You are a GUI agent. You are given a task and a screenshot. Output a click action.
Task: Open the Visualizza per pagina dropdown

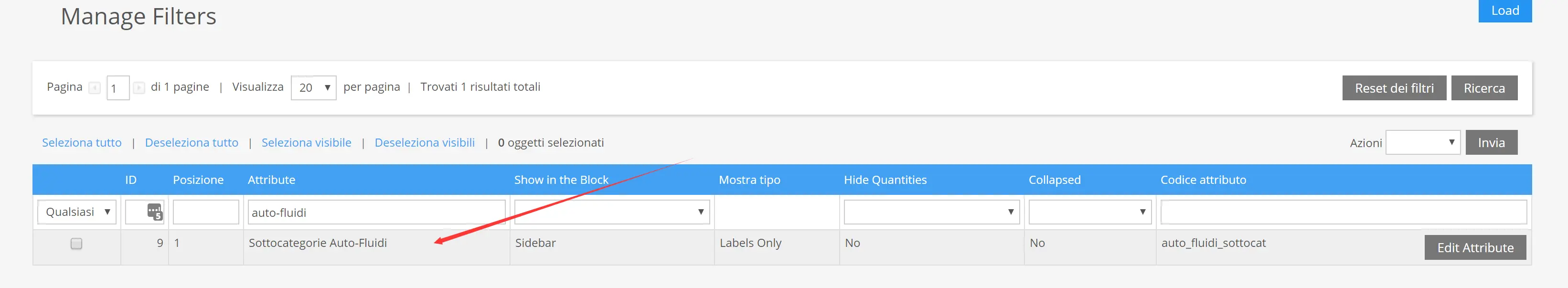(x=313, y=88)
